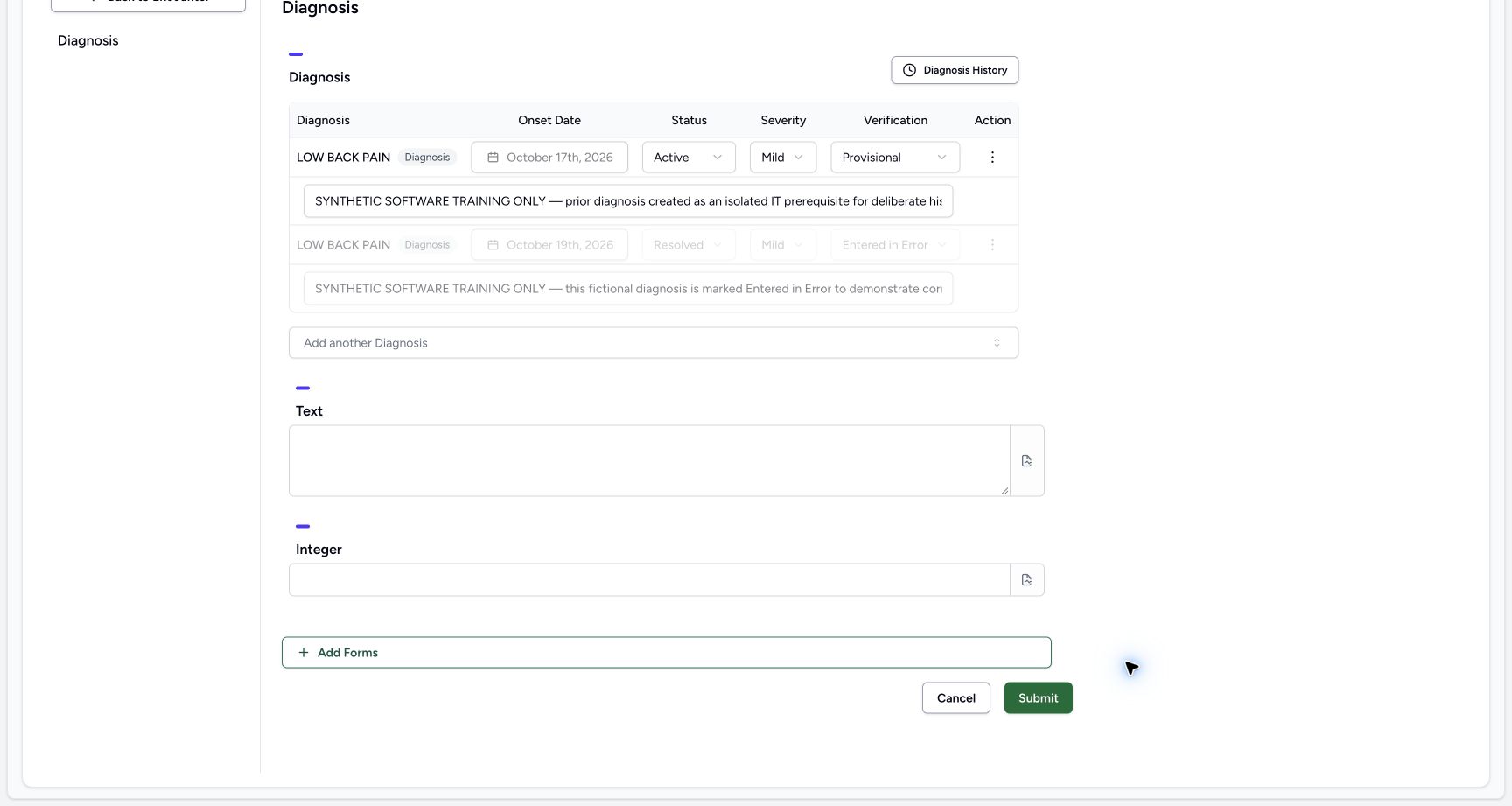1512x806 pixels.
Task: Open the Active status dropdown
Action: (x=689, y=158)
